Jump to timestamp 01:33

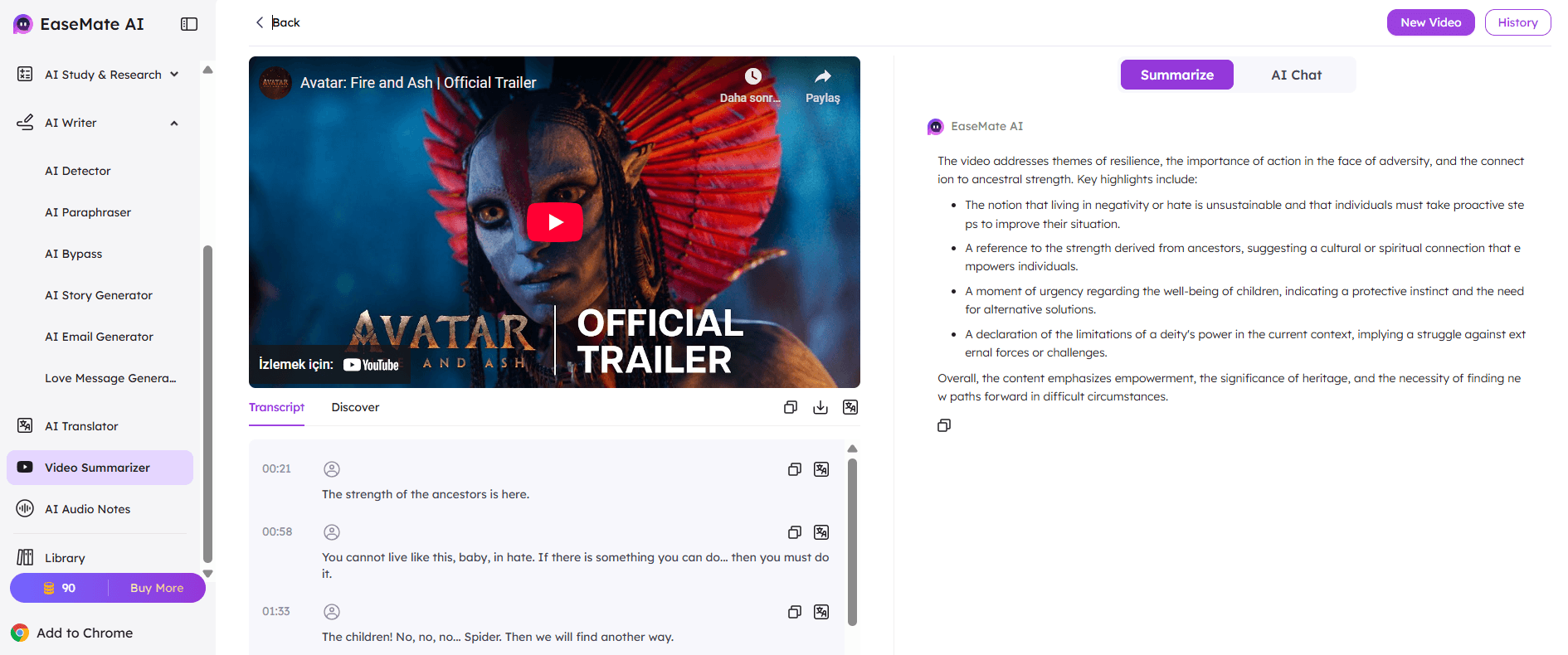(276, 611)
